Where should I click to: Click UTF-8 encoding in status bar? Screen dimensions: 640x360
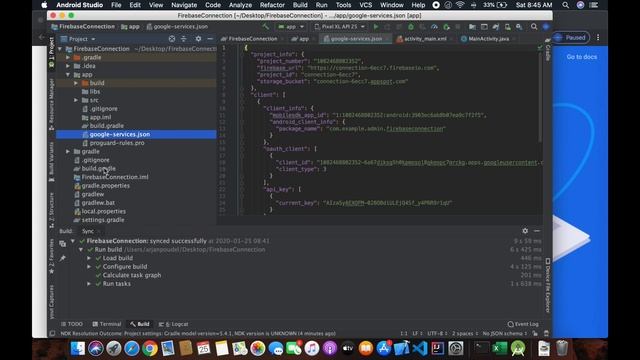tap(437, 333)
